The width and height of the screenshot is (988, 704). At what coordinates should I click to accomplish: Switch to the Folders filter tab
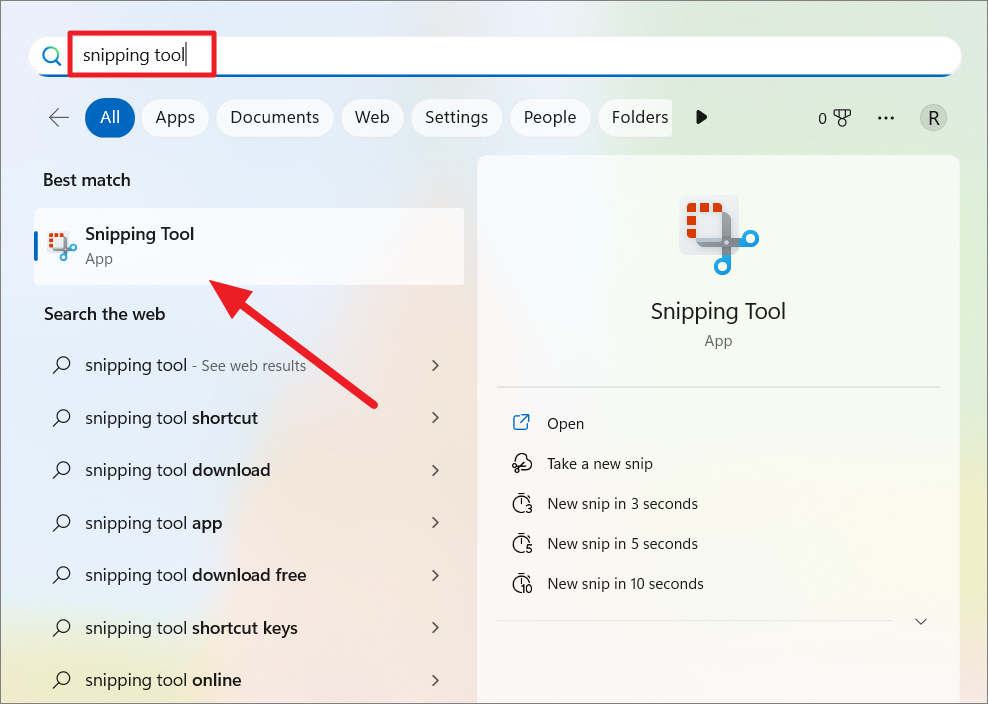click(x=636, y=118)
